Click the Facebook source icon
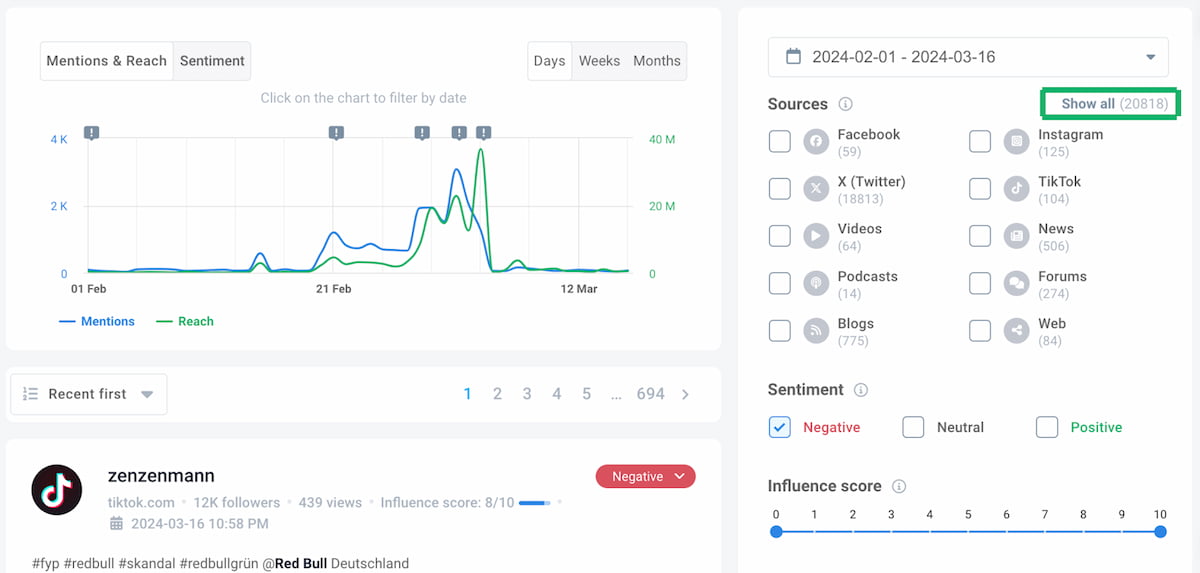 817,142
